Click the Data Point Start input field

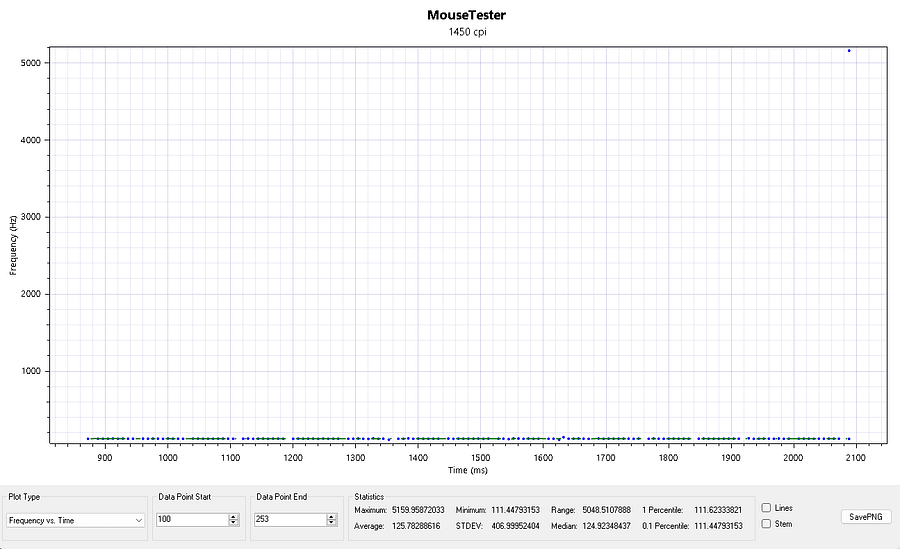192,519
